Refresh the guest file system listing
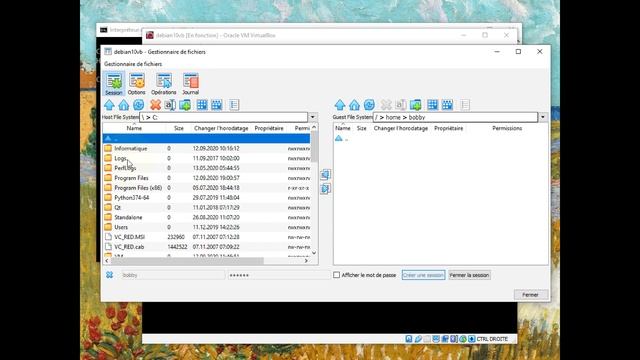The width and height of the screenshot is (640, 360). click(369, 105)
